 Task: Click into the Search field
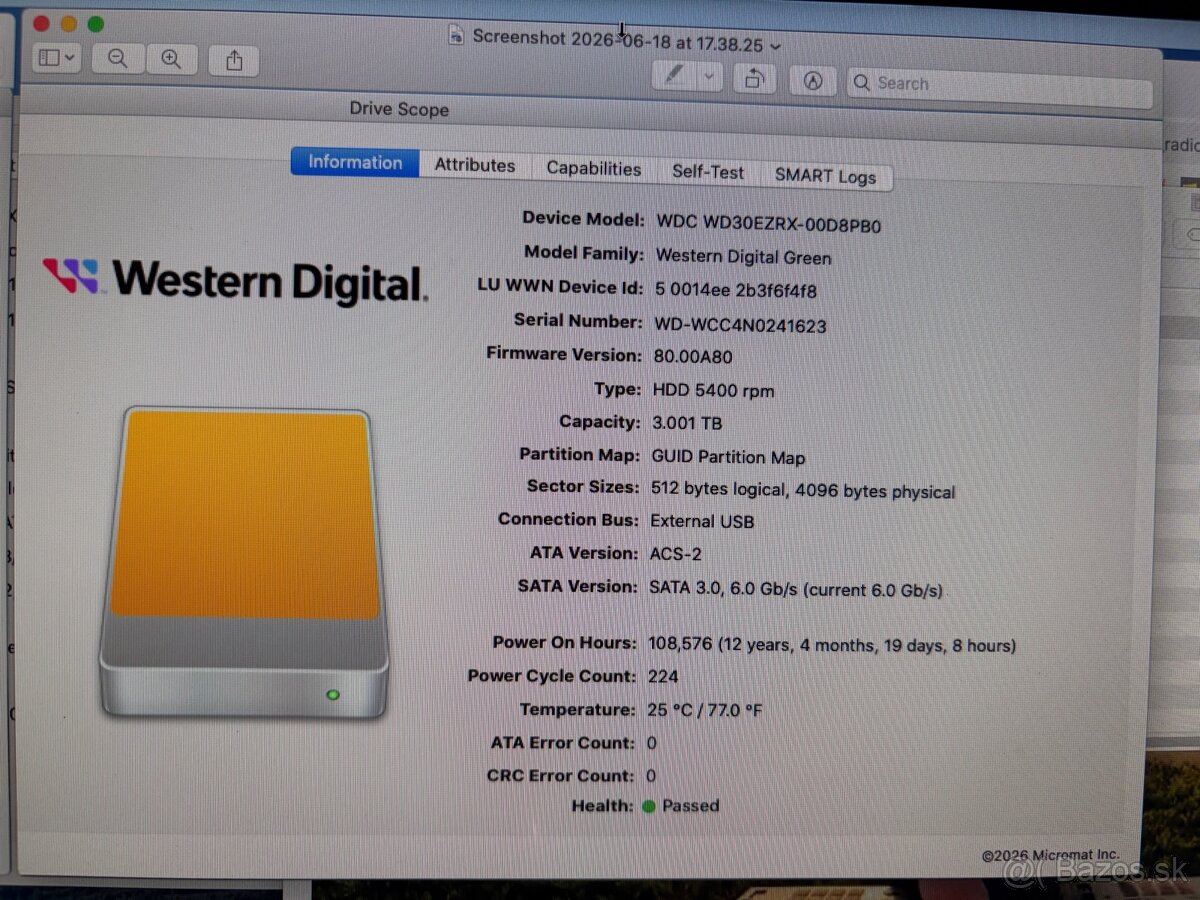[999, 86]
